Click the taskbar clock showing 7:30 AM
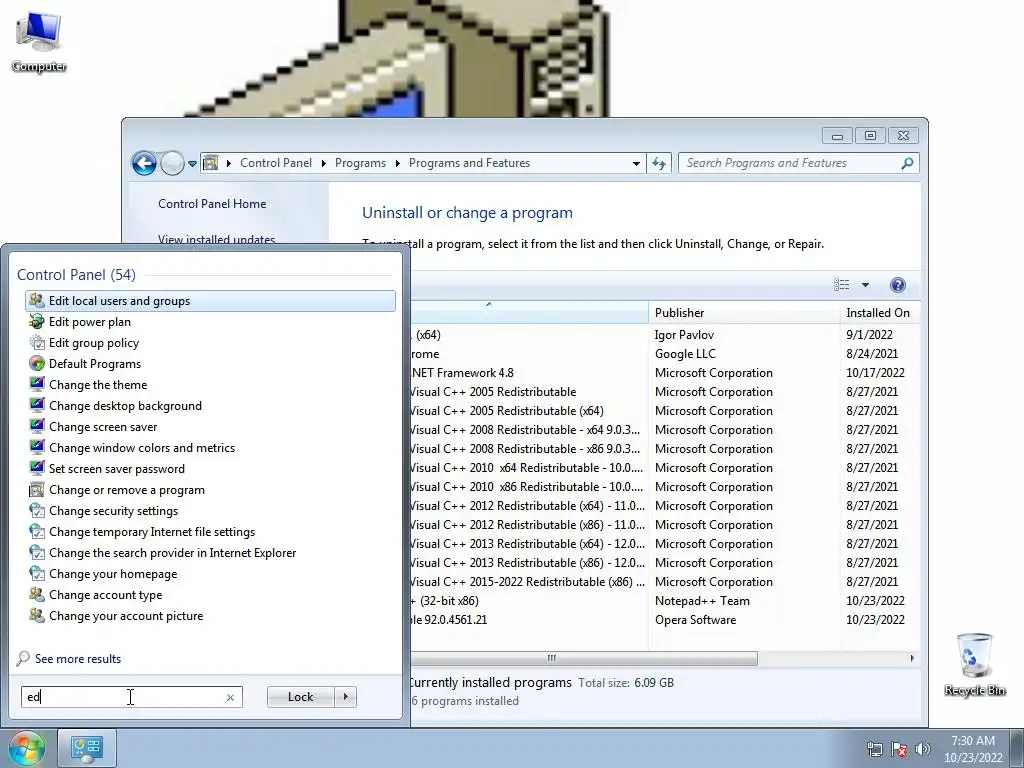1024x768 pixels. click(973, 749)
